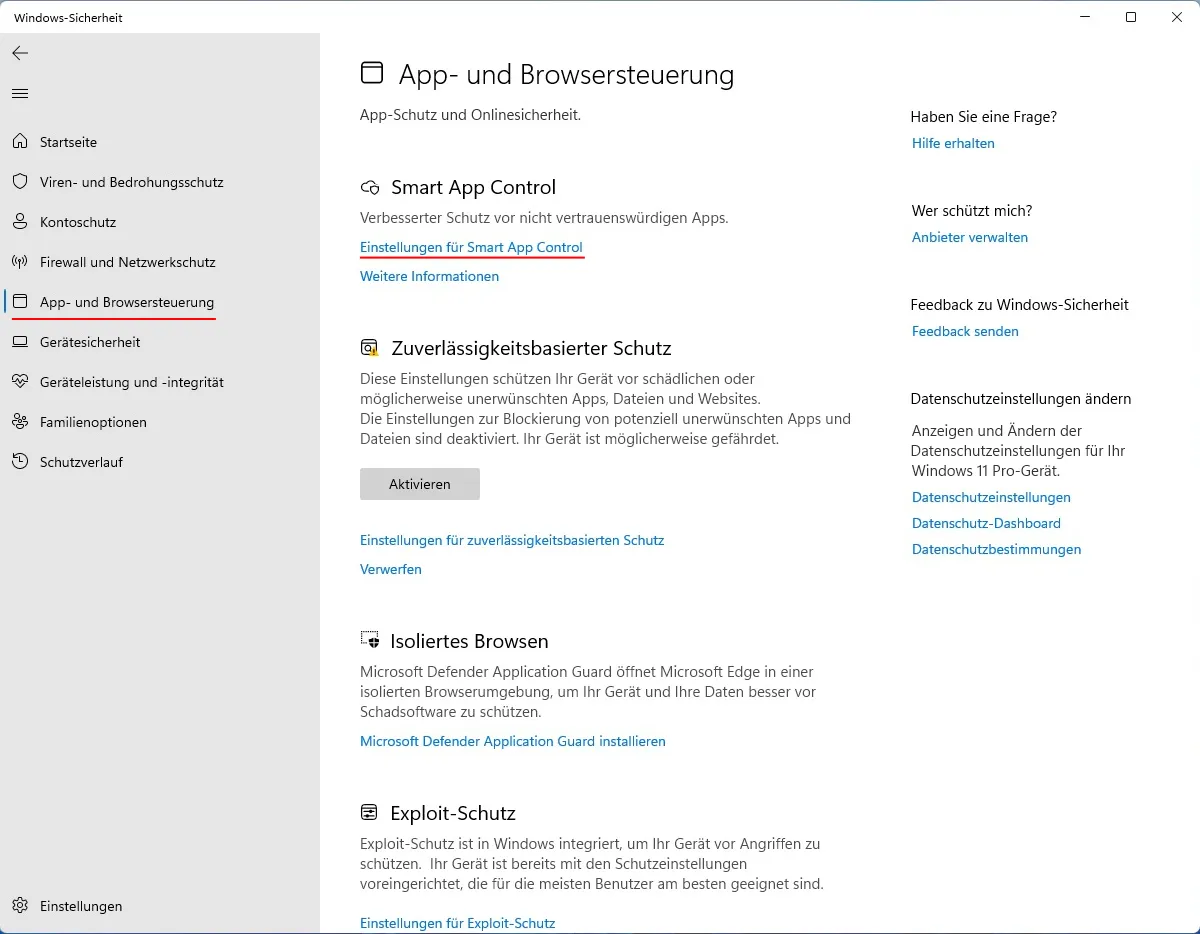This screenshot has width=1200, height=934.
Task: Click the back arrow icon
Action: click(x=20, y=53)
